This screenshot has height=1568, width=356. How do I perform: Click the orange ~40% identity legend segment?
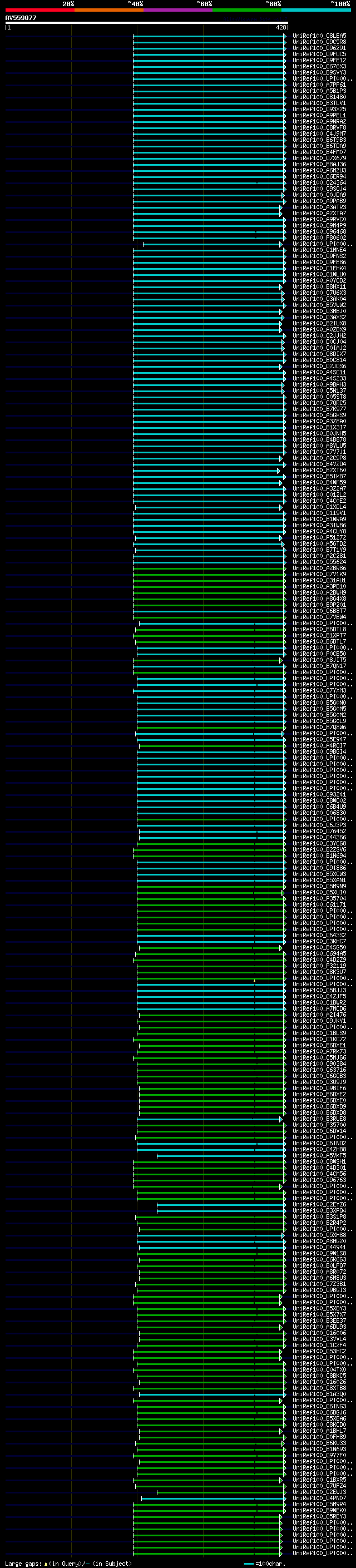109,10
